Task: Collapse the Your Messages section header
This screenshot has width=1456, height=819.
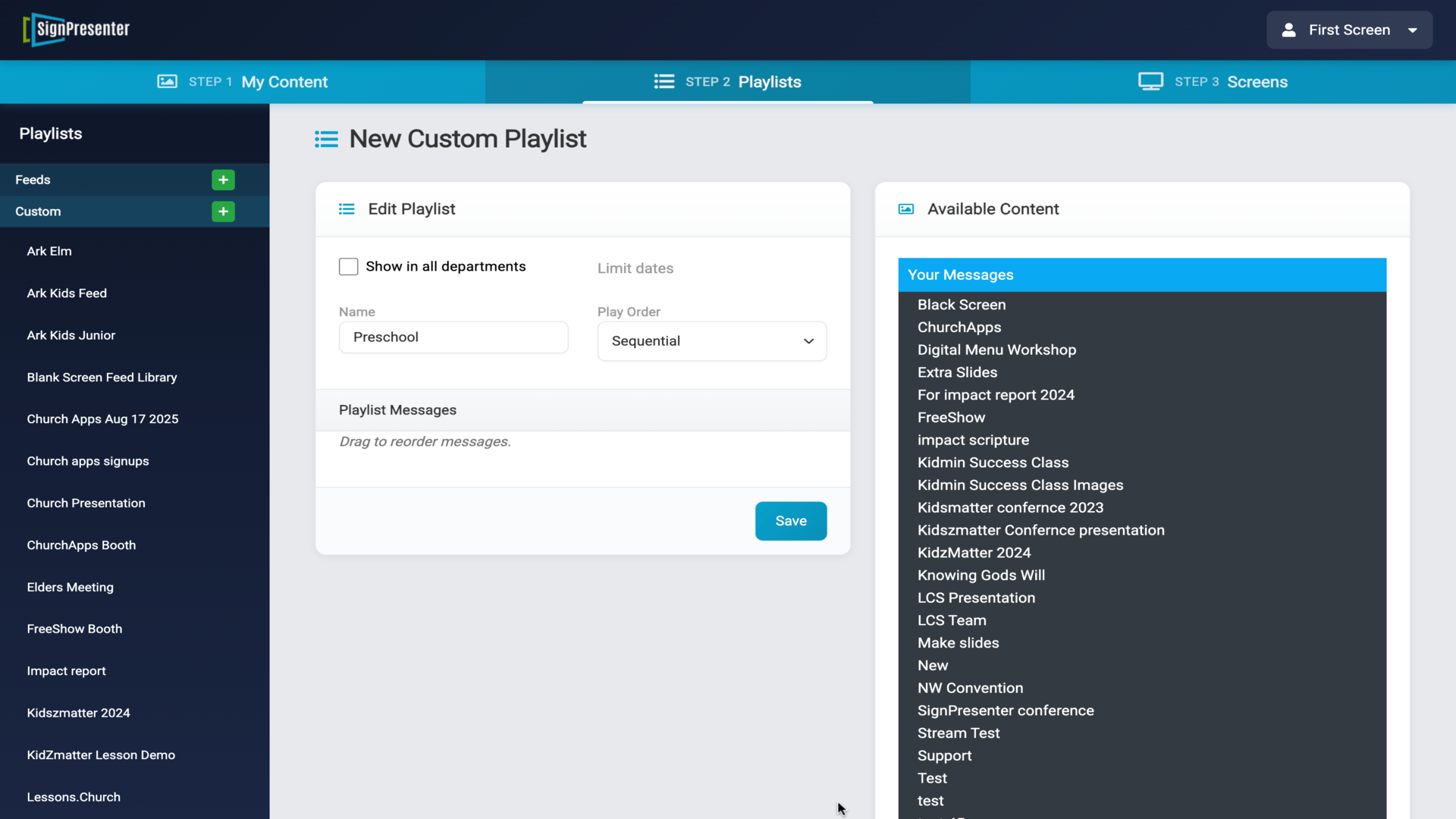Action: pyautogui.click(x=1141, y=275)
